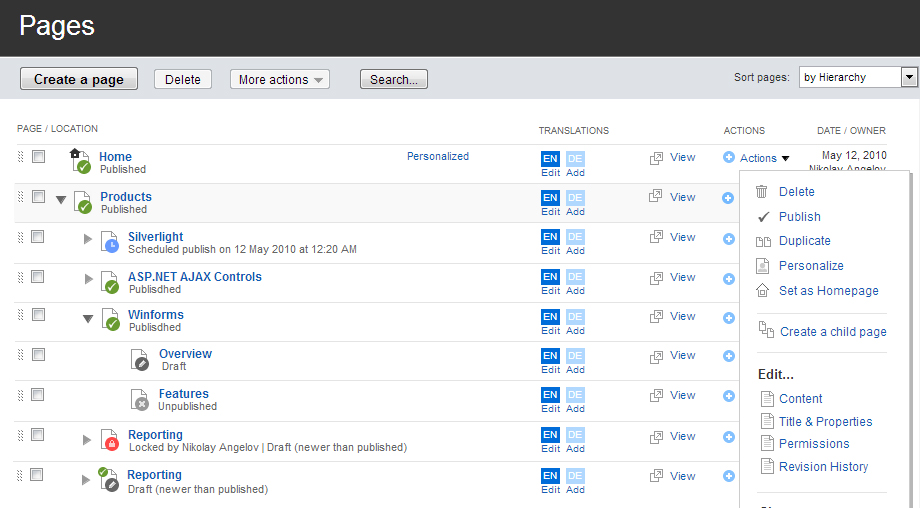Click the Home page status icon
The width and height of the screenshot is (920, 508).
tap(80, 161)
